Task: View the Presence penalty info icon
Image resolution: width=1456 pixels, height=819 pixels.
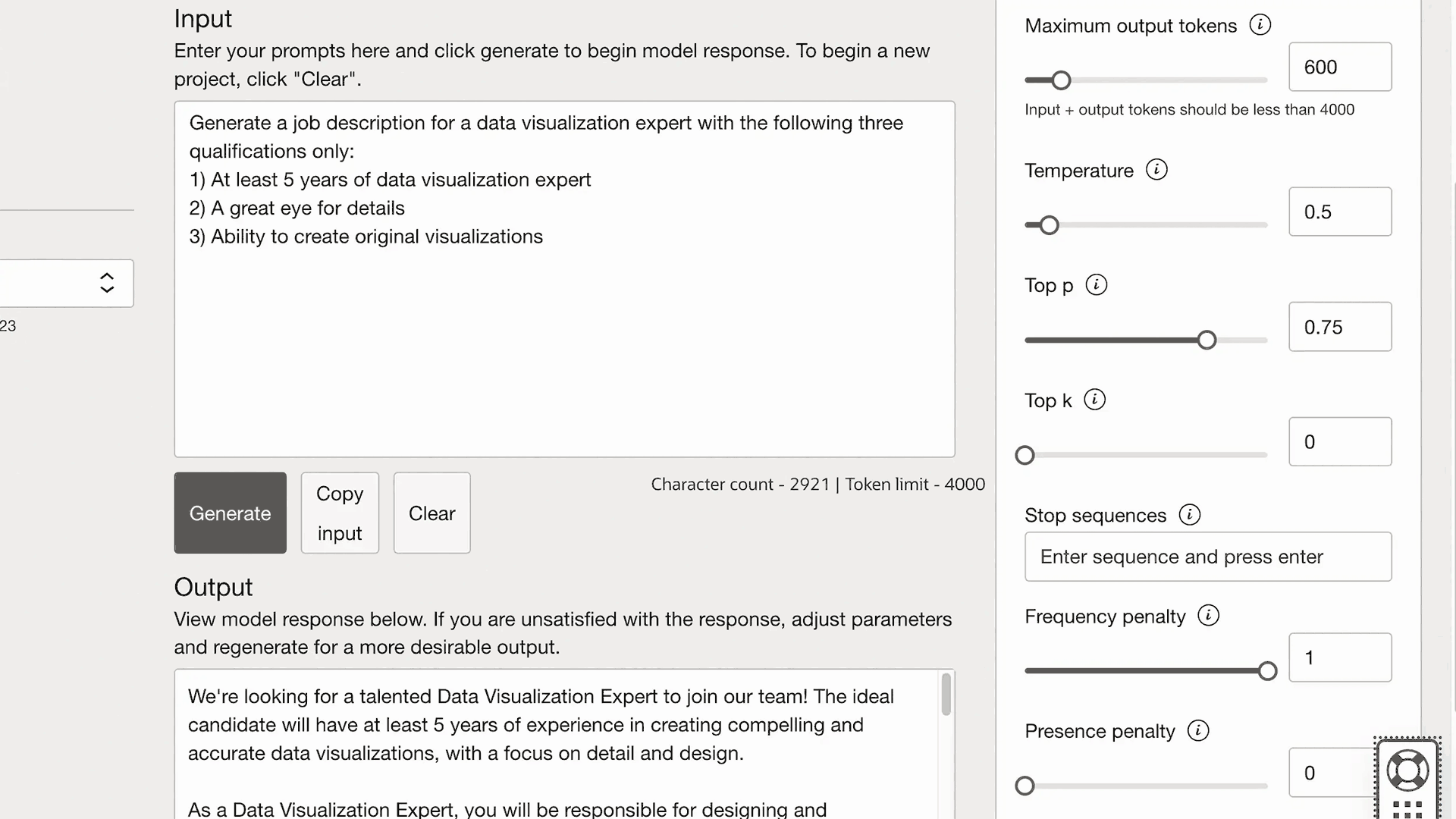Action: pyautogui.click(x=1198, y=730)
